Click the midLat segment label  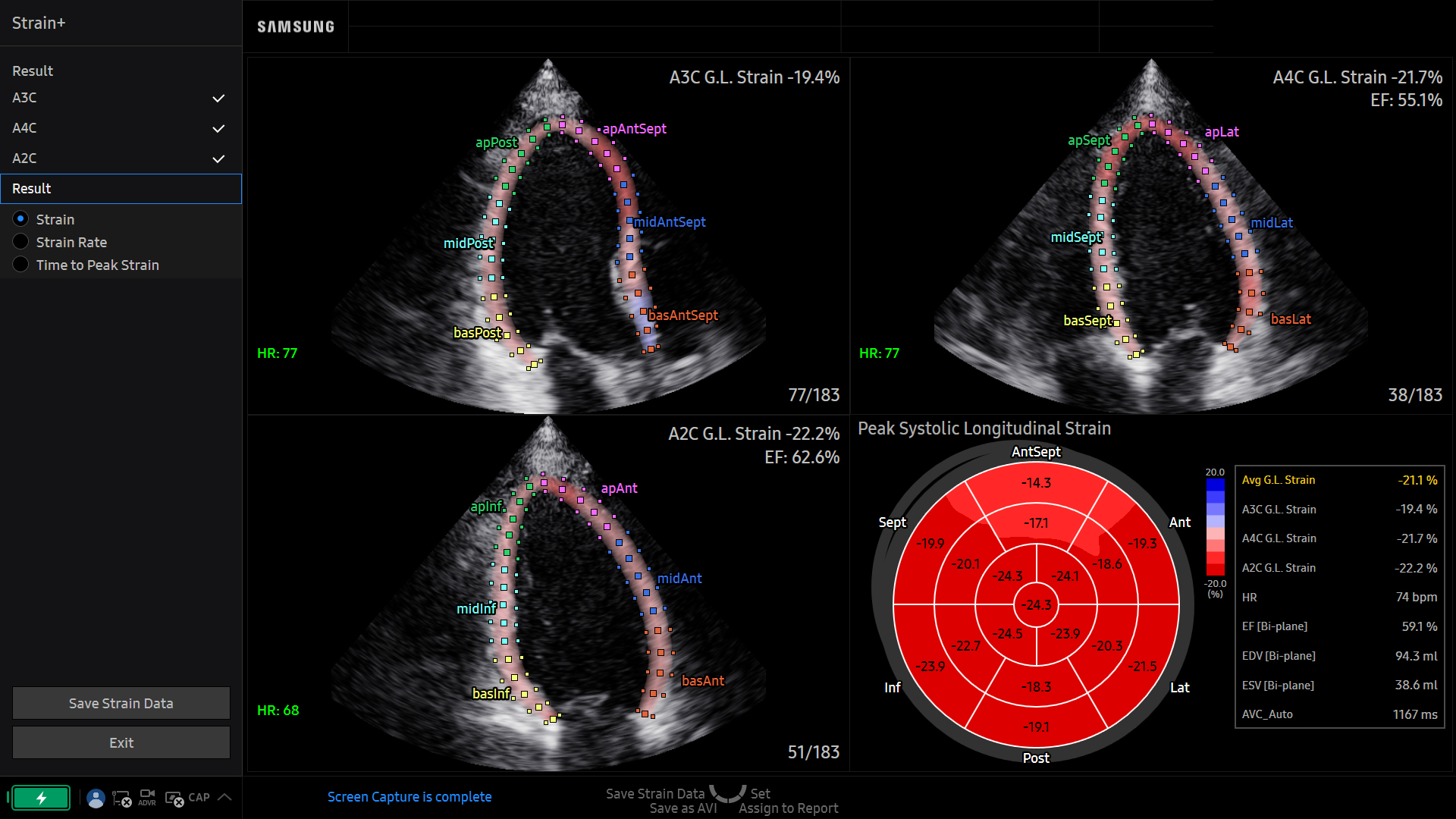(x=1272, y=223)
